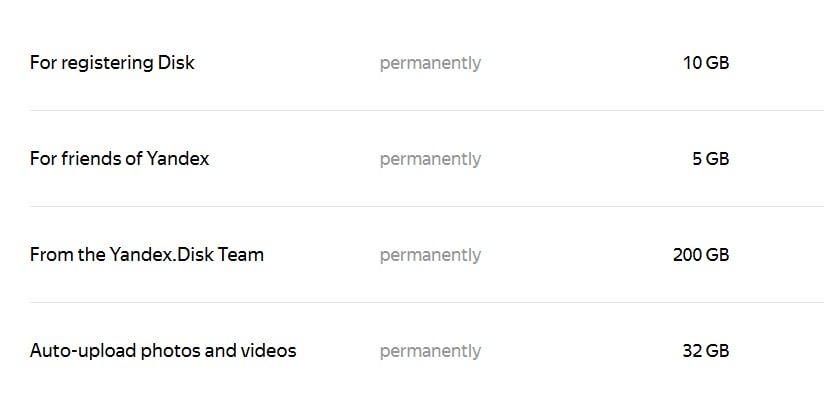Click the word Disk in the registering row

click(176, 63)
